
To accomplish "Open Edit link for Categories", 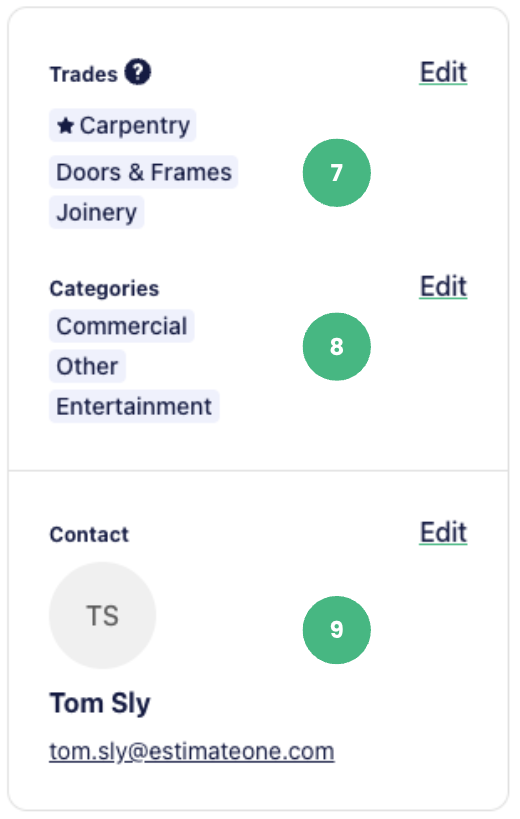I will [x=443, y=286].
